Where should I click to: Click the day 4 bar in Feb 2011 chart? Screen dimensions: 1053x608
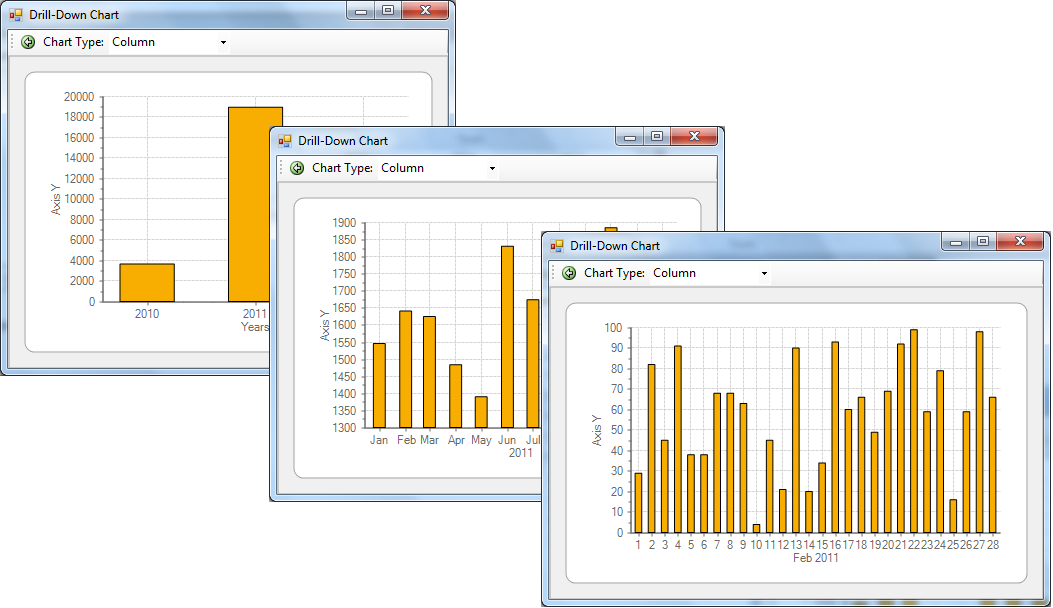(677, 439)
